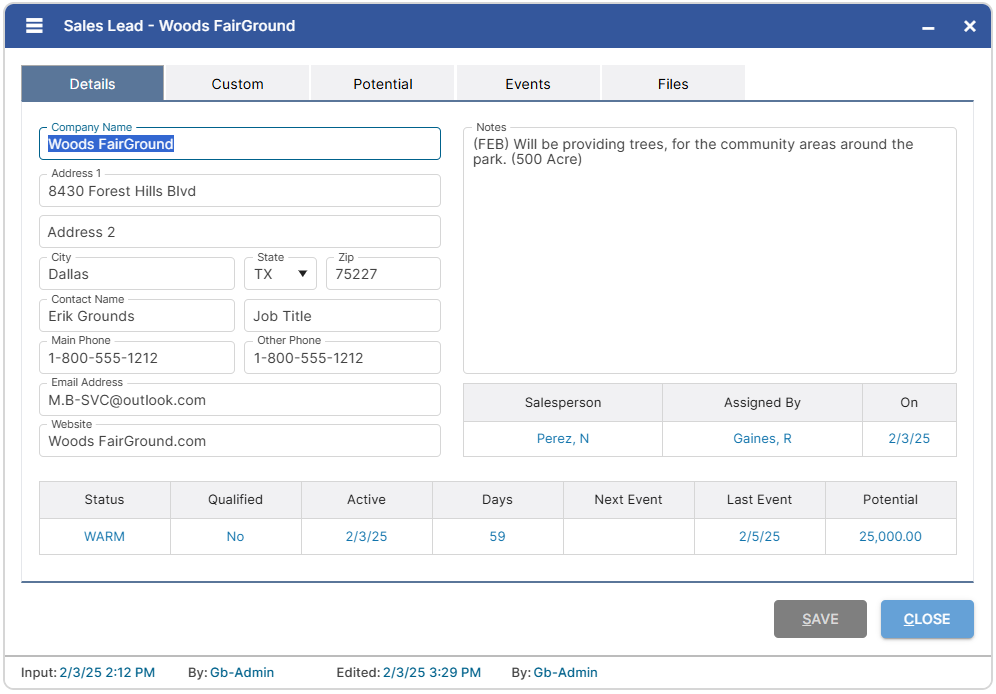The width and height of the screenshot is (996, 694).
Task: Open the Events tab
Action: 528,83
